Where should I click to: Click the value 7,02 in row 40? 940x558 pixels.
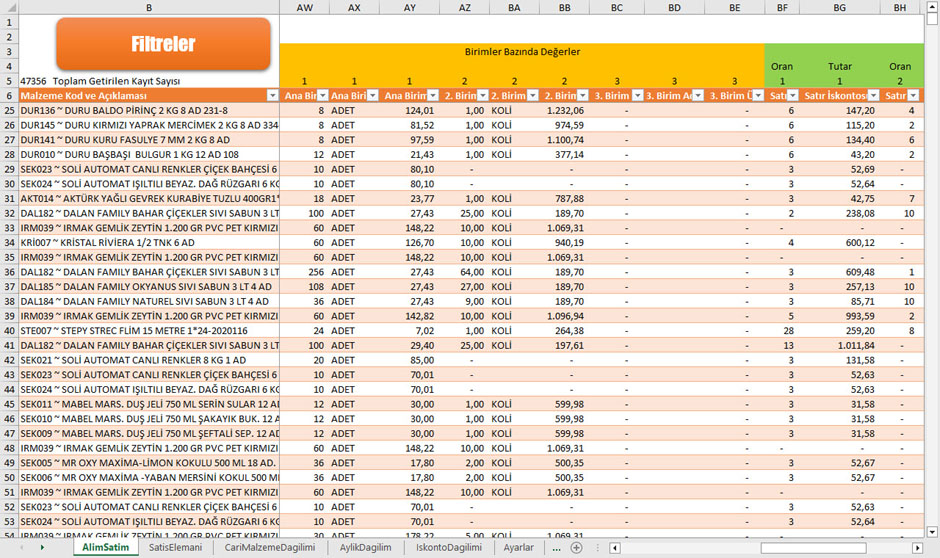tap(424, 331)
